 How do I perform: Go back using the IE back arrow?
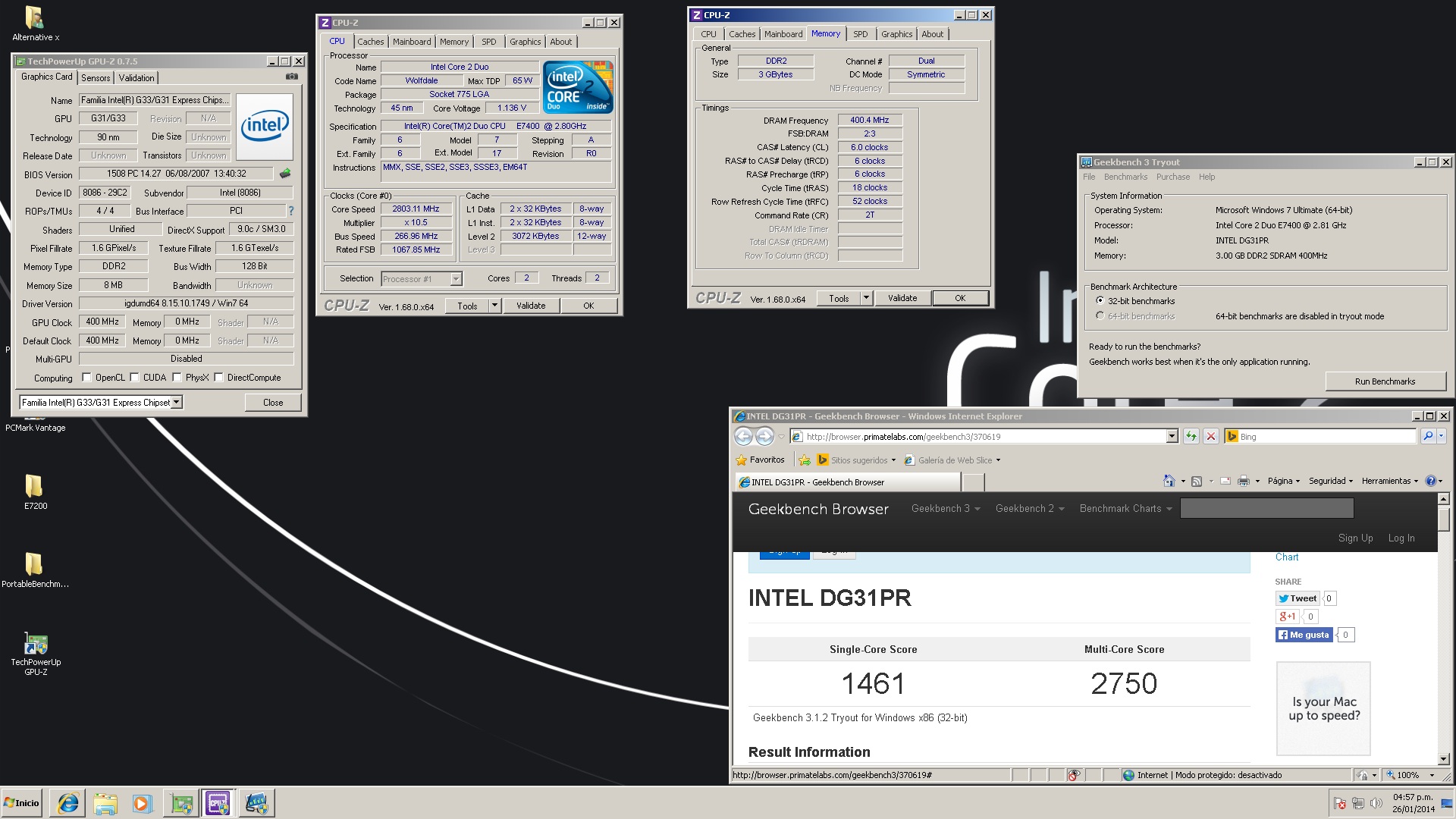click(x=743, y=436)
